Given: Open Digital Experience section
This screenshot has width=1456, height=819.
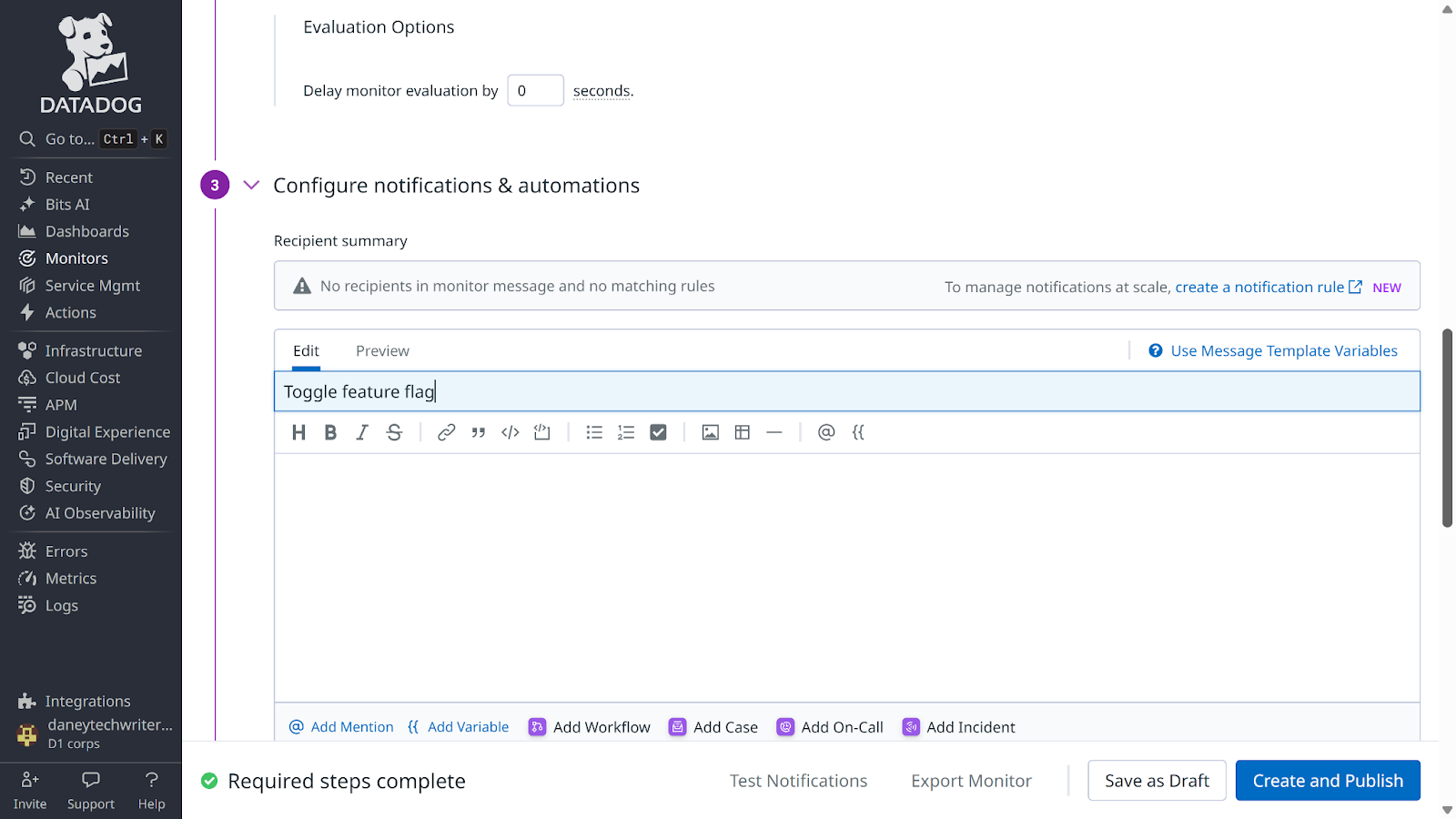Looking at the screenshot, I should (107, 432).
